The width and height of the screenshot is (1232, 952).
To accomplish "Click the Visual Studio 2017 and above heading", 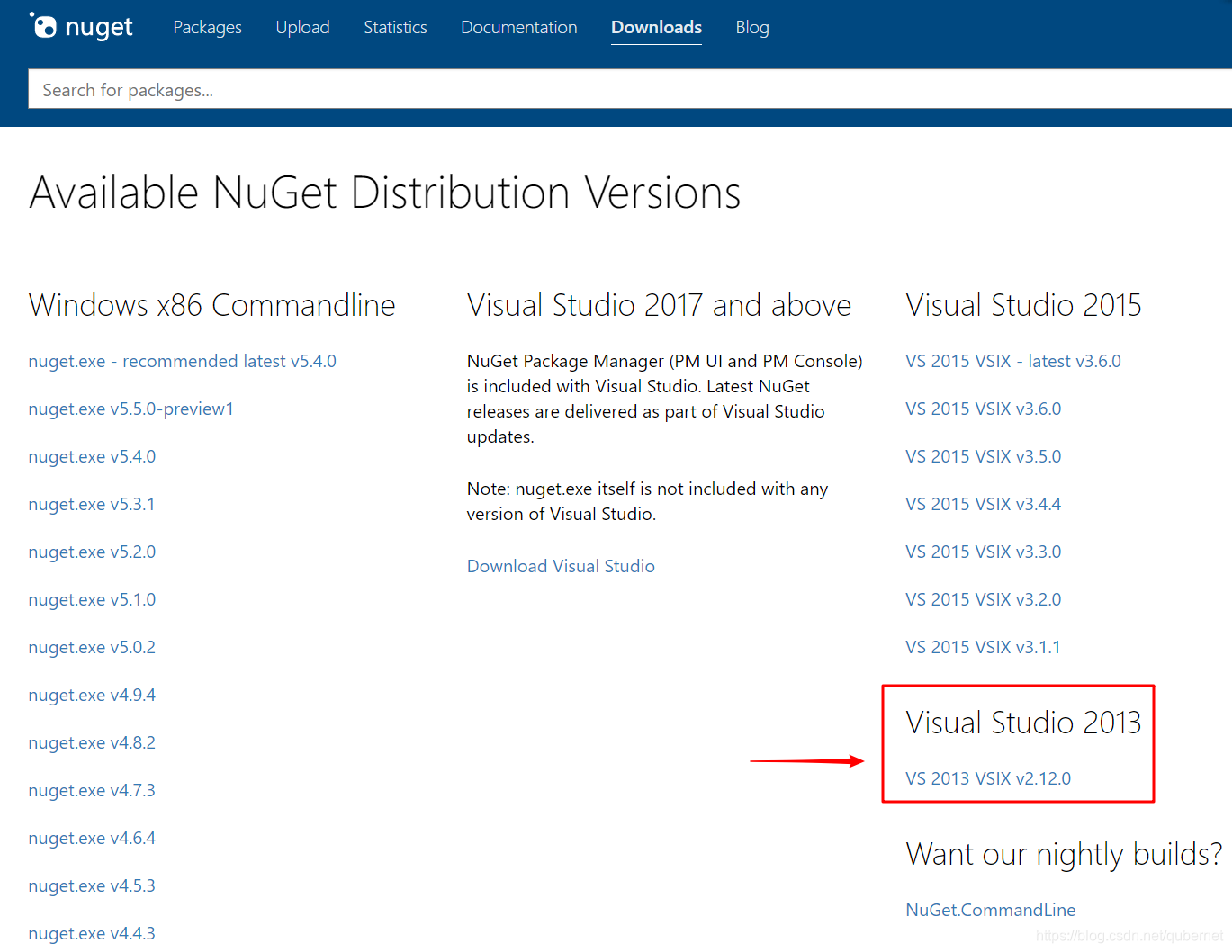I will coord(659,305).
